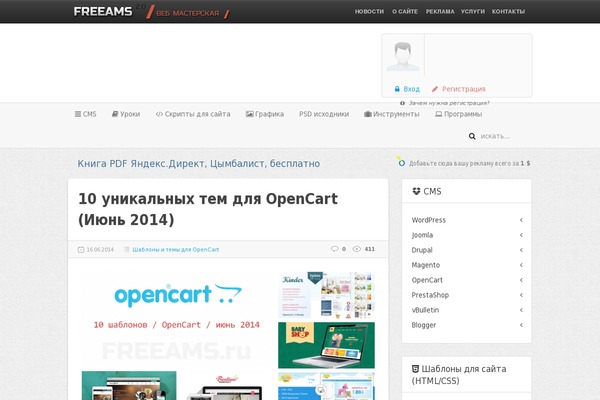The image size is (600, 400).
Task: Expand the WordPress sidebar chevron
Action: pyautogui.click(x=521, y=220)
